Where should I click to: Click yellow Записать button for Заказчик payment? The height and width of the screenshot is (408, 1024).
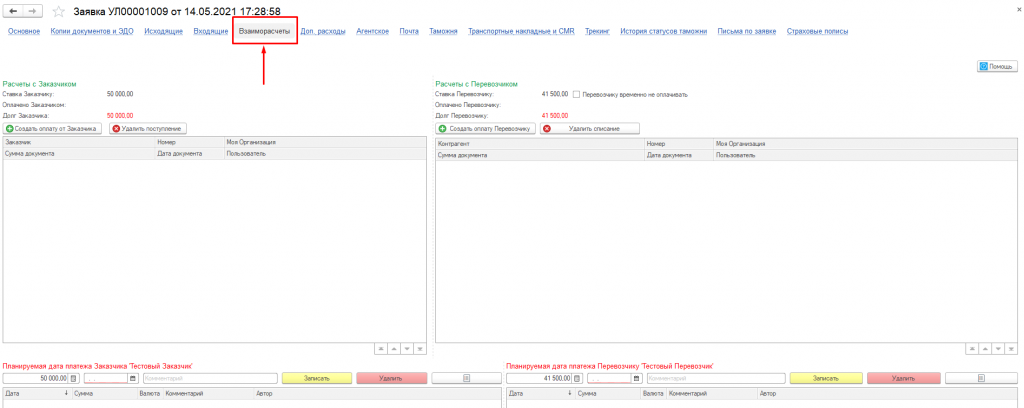point(317,378)
